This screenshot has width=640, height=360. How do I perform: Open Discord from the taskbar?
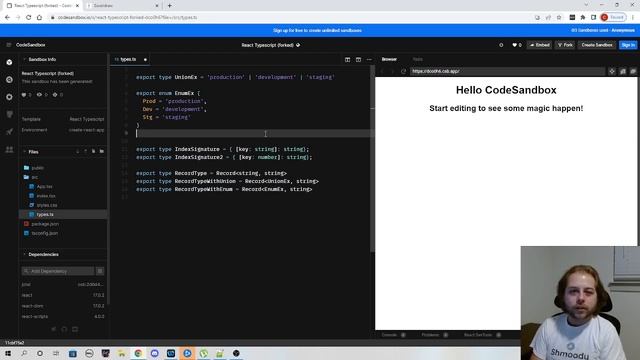154,353
